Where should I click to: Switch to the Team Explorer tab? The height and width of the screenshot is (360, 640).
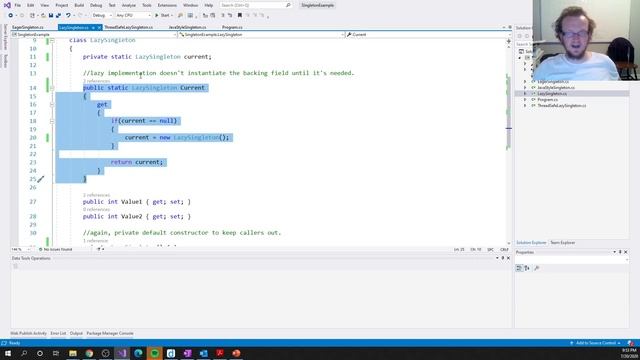point(562,242)
